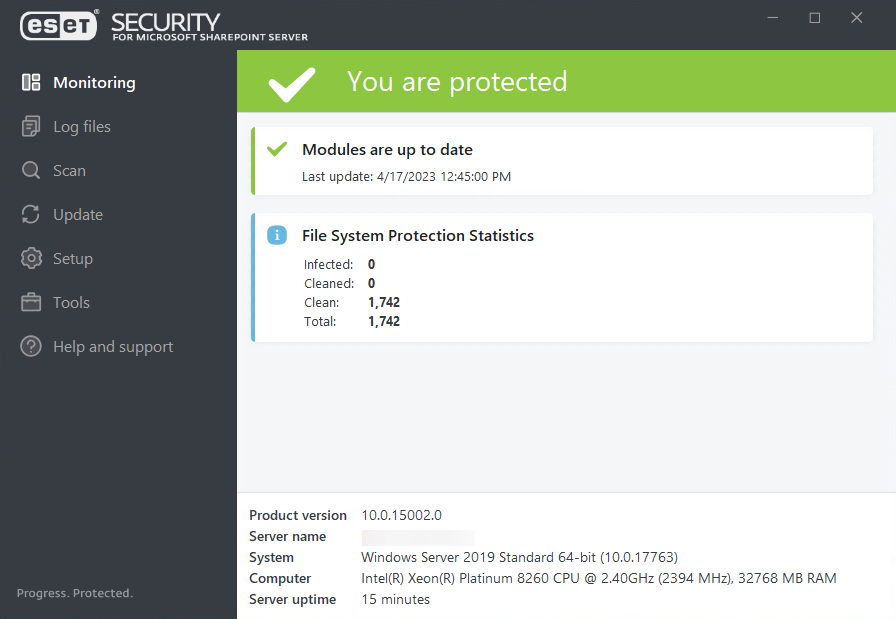Click the Setup gear icon
The height and width of the screenshot is (619, 896).
[32, 258]
